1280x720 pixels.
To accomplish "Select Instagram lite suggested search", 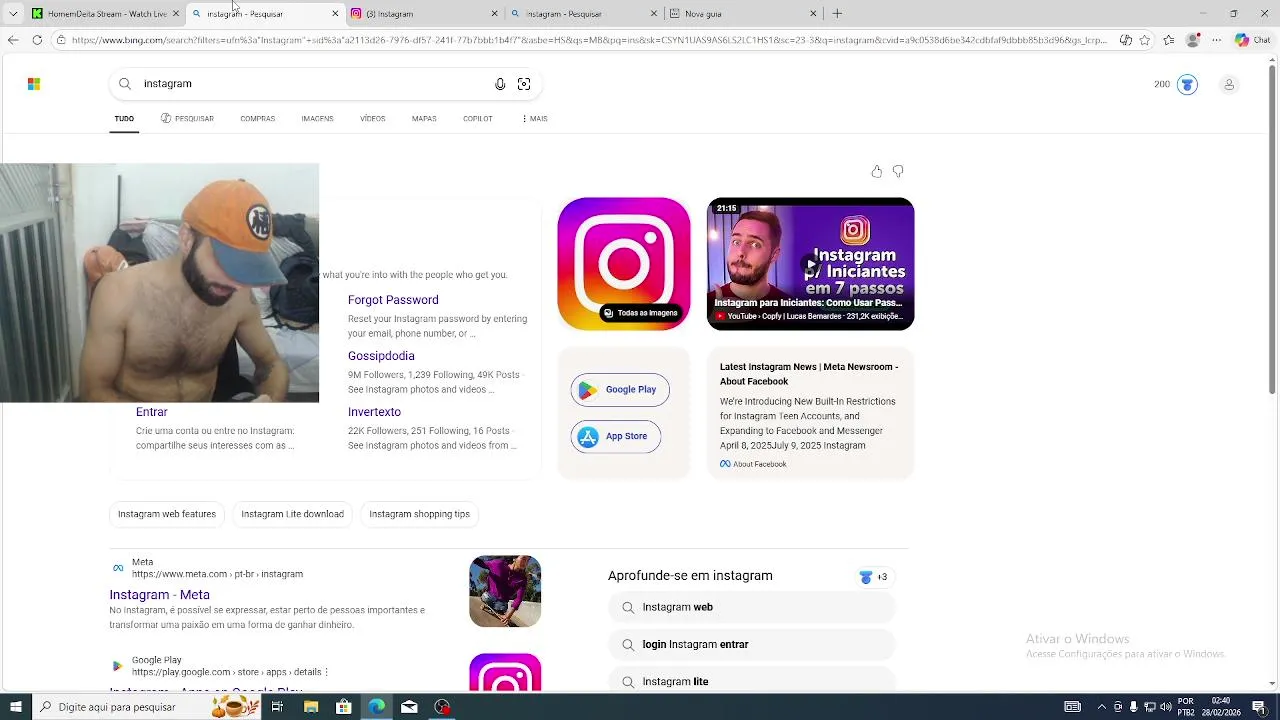I will [751, 681].
